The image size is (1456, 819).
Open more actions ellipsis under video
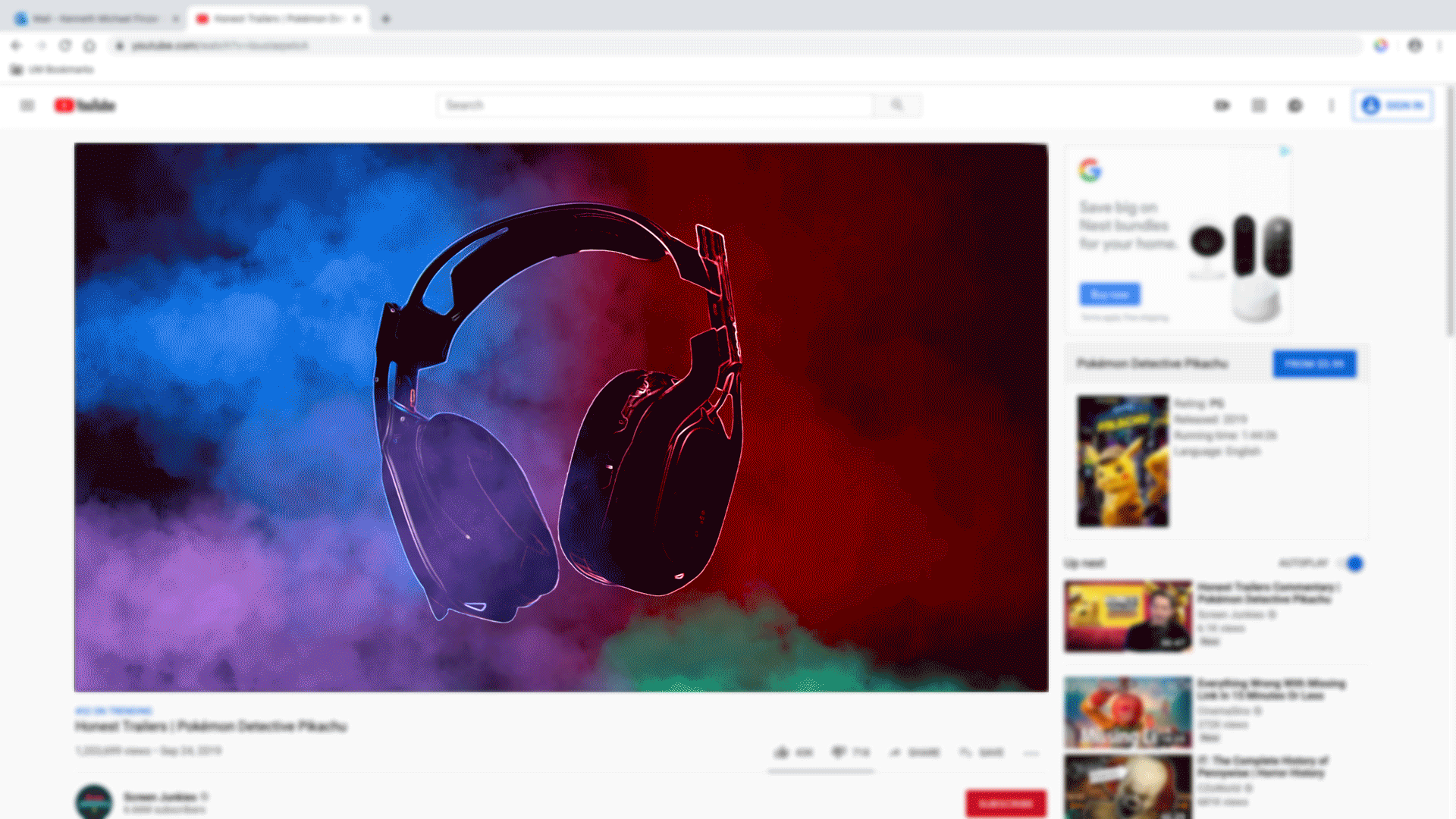click(x=1031, y=753)
